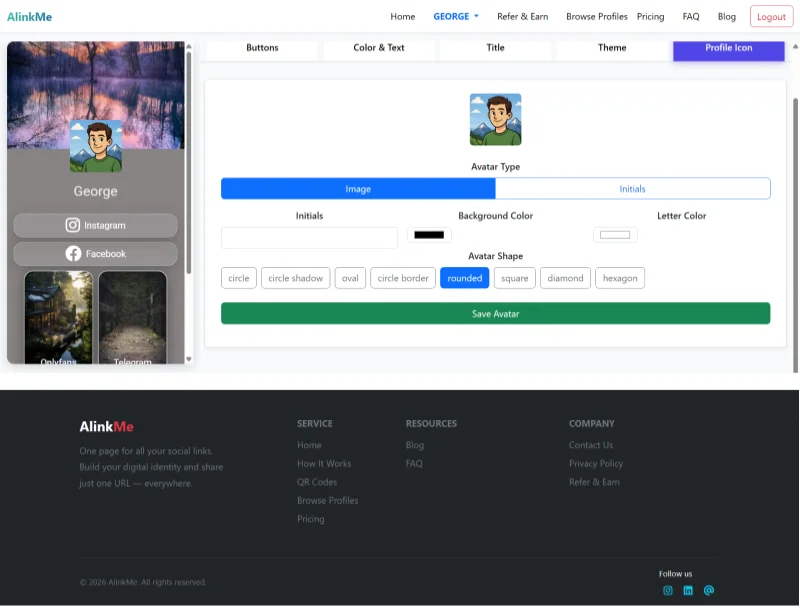800x608 pixels.
Task: Click Save Avatar
Action: point(495,313)
